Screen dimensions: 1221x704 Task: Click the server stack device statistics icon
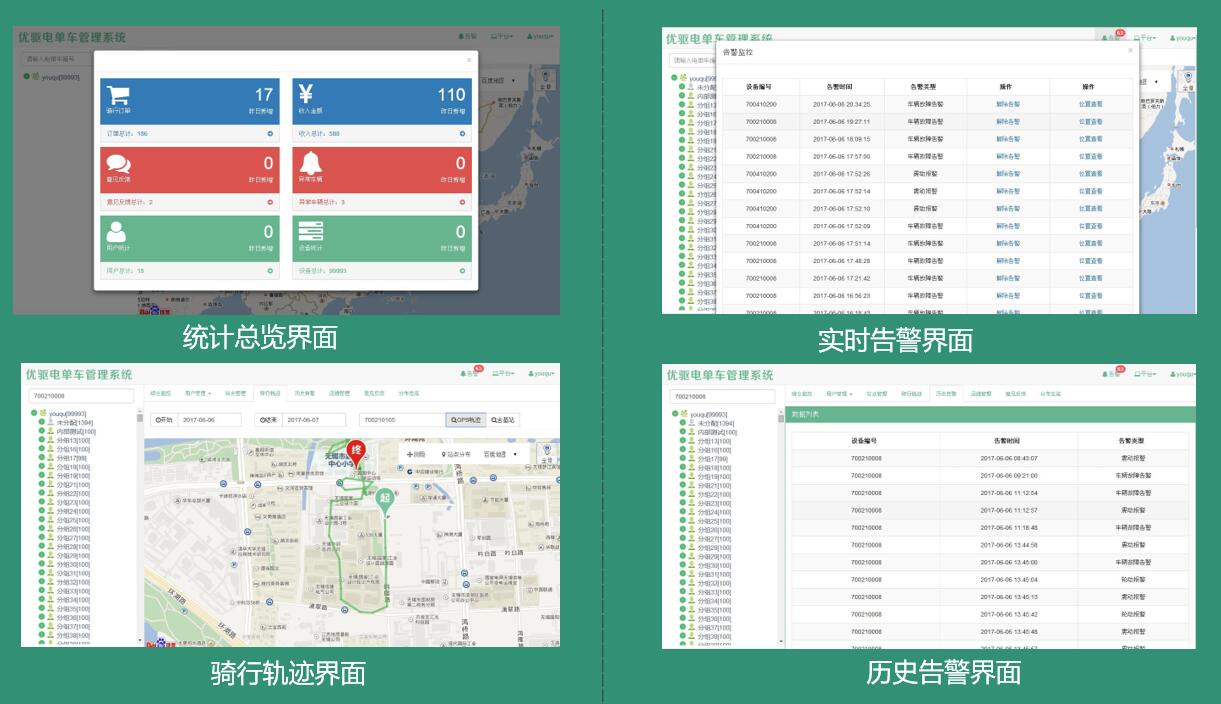click(310, 232)
